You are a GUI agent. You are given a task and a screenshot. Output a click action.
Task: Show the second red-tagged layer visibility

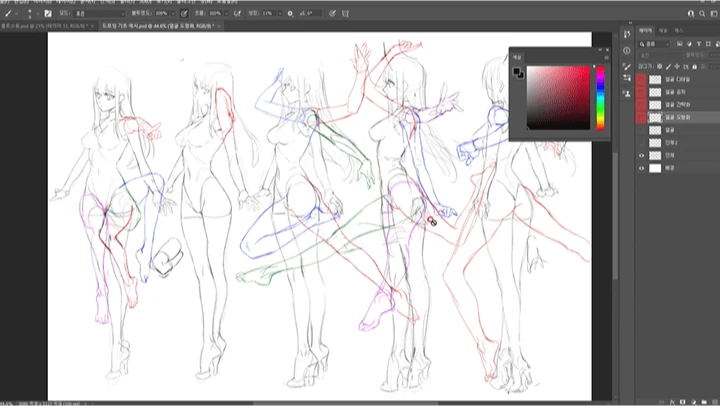tap(641, 92)
